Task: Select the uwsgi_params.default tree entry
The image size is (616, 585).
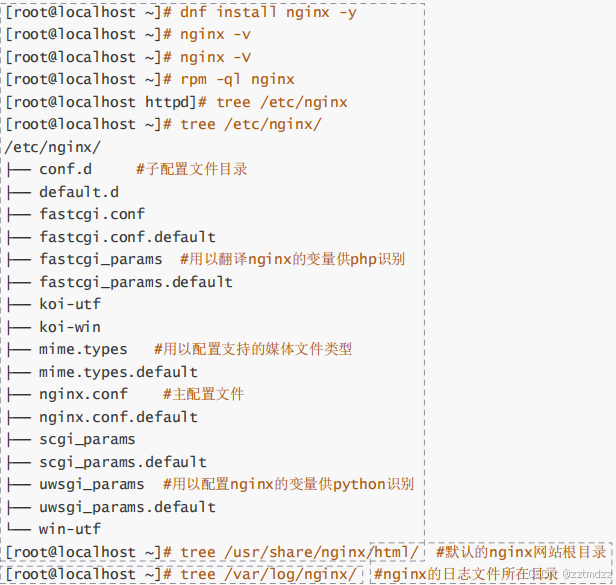Action: pyautogui.click(x=127, y=507)
